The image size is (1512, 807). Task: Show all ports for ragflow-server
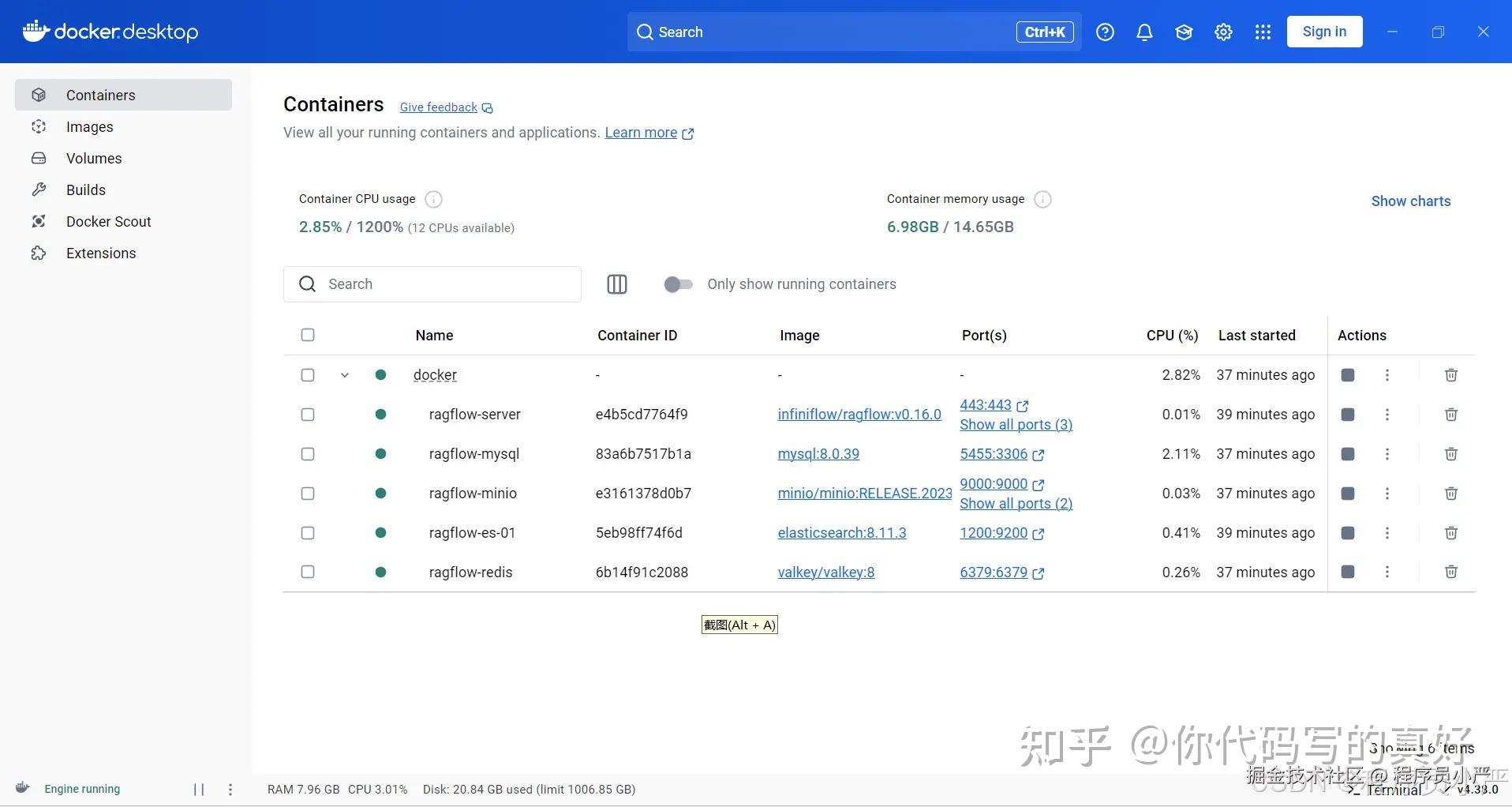pyautogui.click(x=1016, y=425)
